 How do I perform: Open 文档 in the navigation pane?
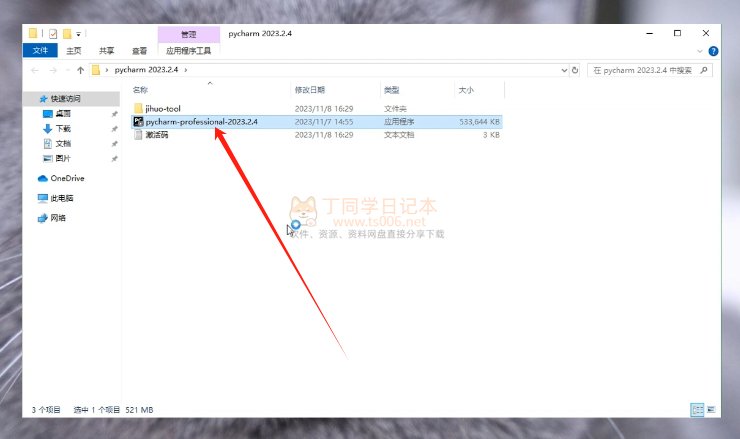63,144
